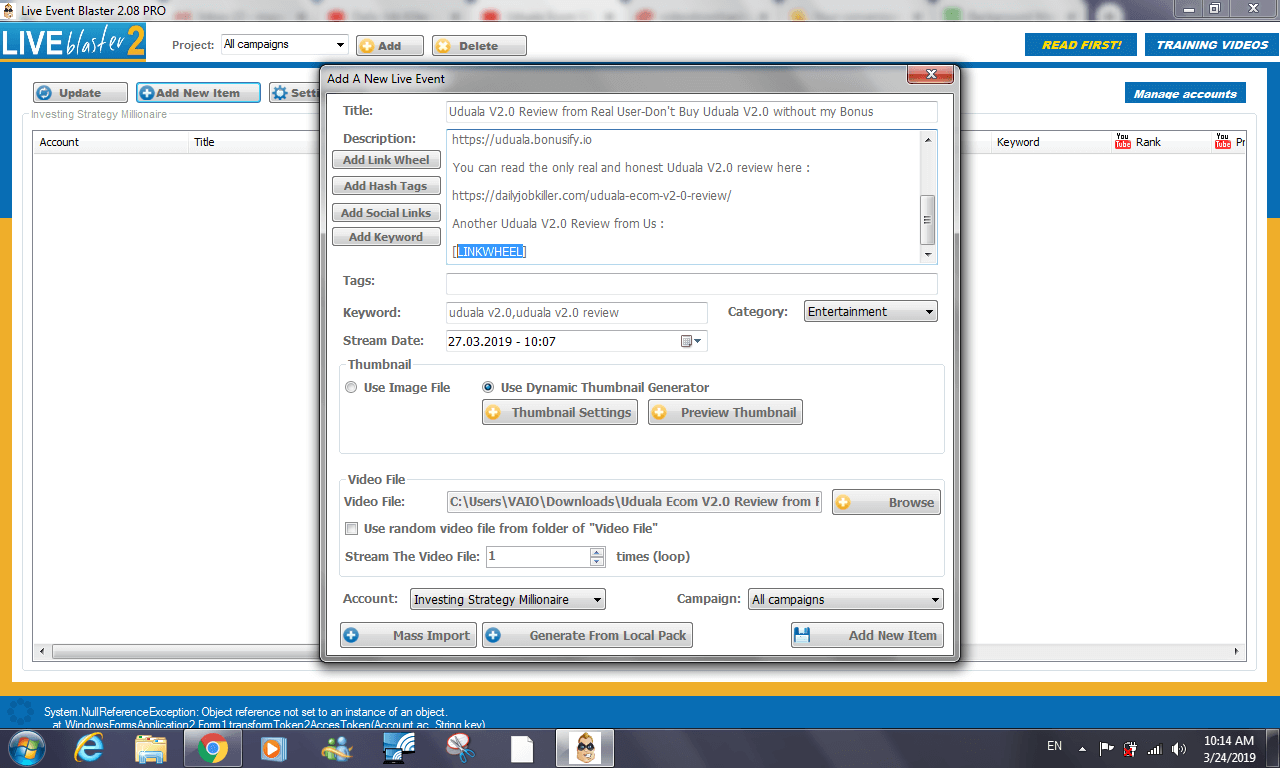Screen dimensions: 1280x768
Task: Click the selected LINKWHEEL text in description
Action: click(490, 252)
